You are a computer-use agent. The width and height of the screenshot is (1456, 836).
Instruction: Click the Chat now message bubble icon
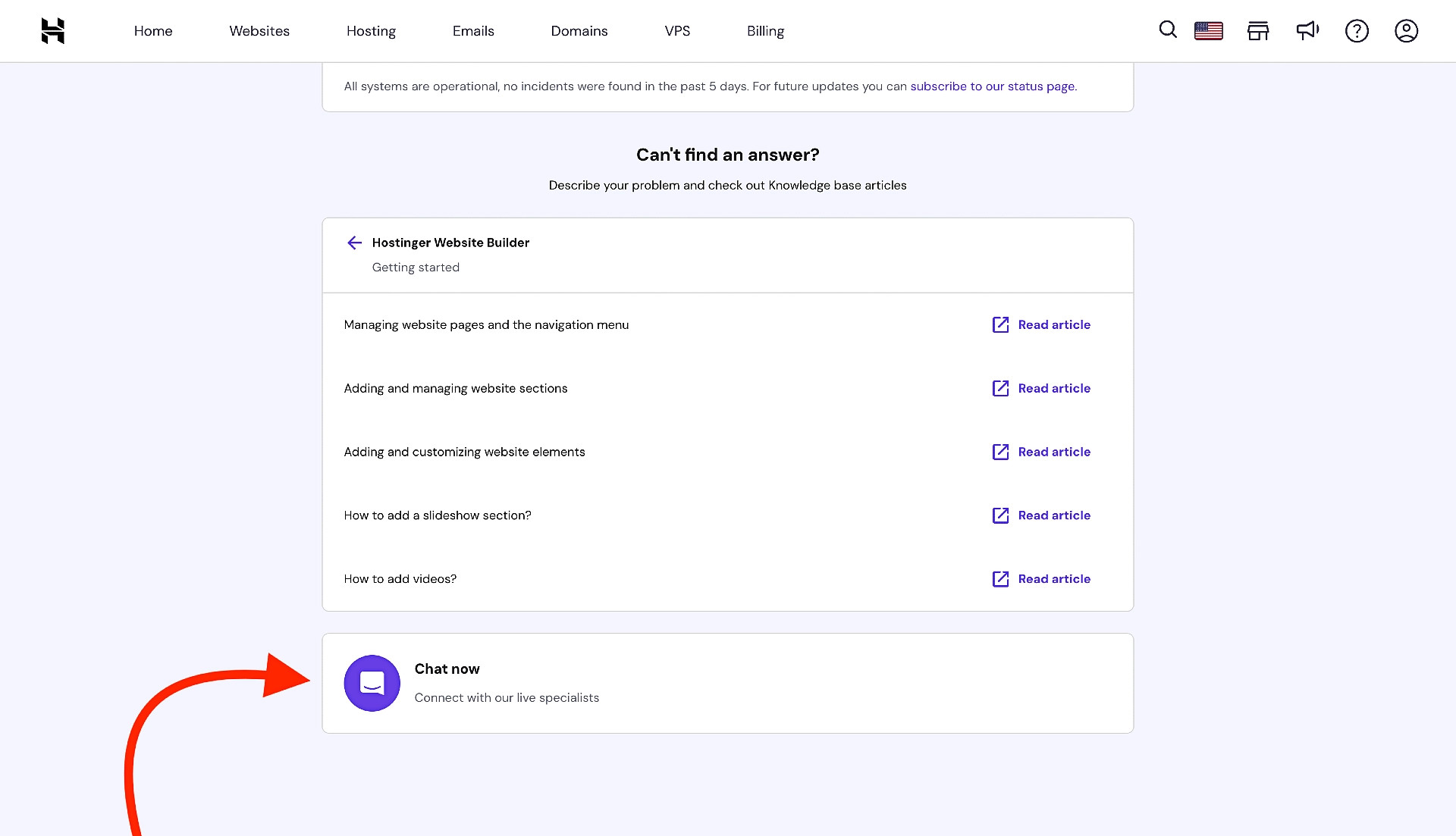tap(372, 683)
